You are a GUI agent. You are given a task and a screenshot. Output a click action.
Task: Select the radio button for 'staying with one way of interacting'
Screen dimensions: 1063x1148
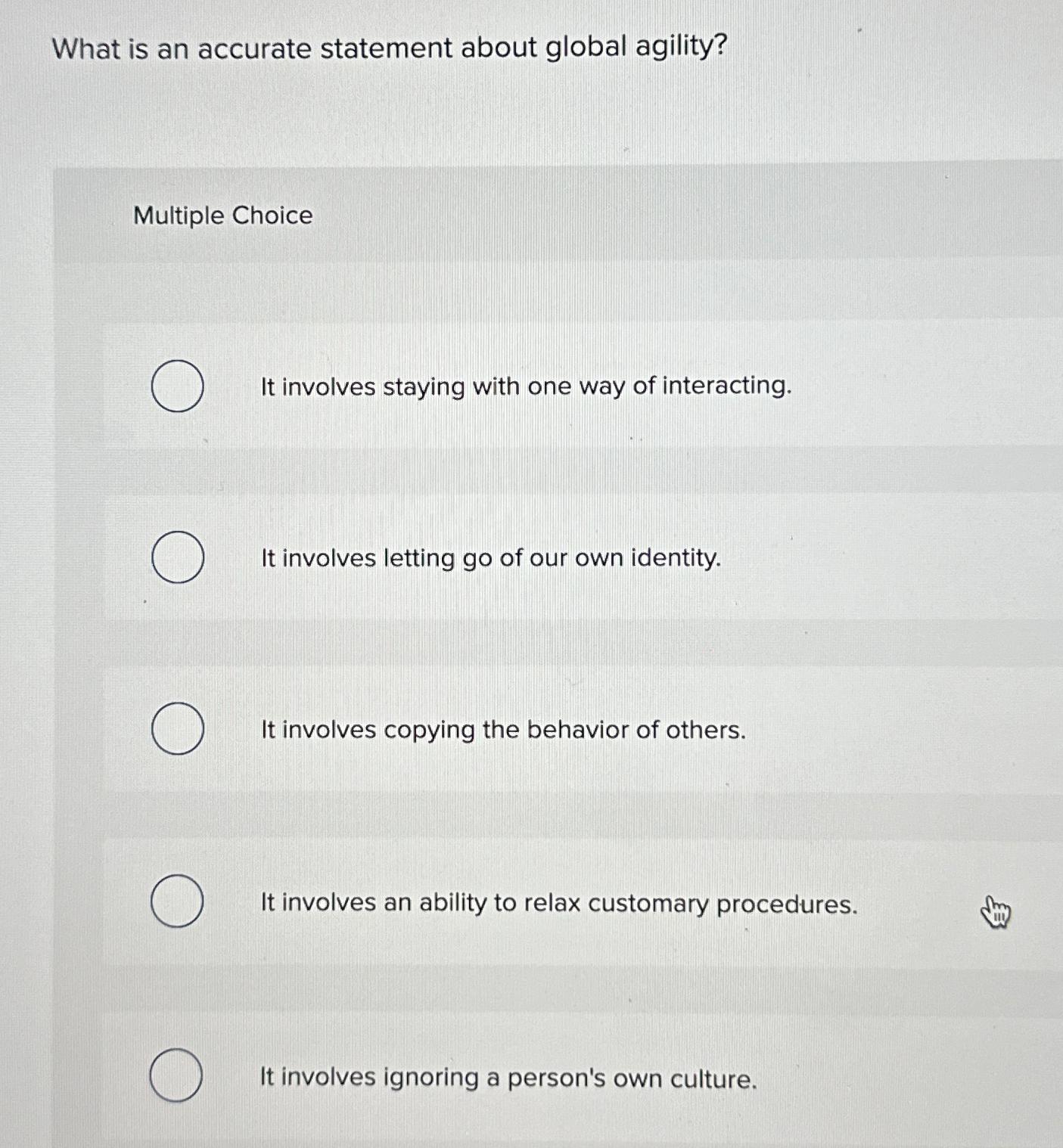178,386
